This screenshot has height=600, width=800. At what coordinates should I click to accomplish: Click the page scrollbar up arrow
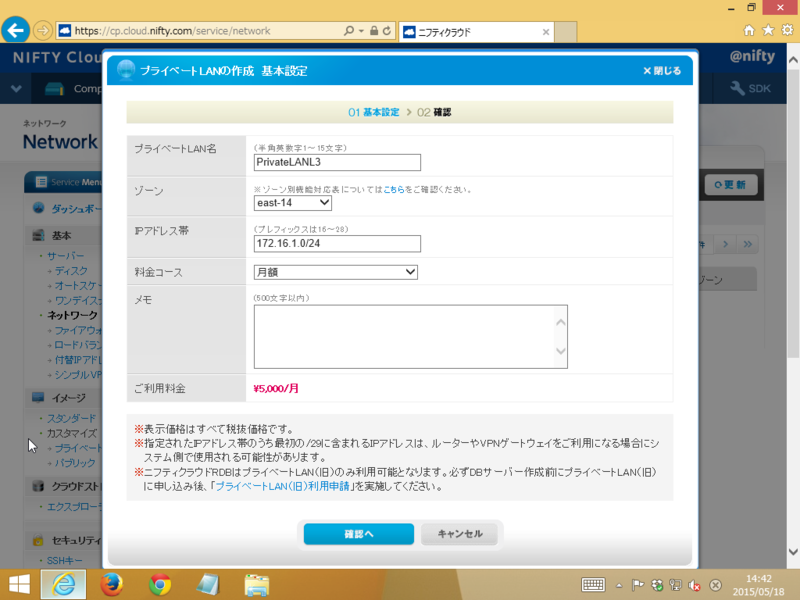(793, 60)
